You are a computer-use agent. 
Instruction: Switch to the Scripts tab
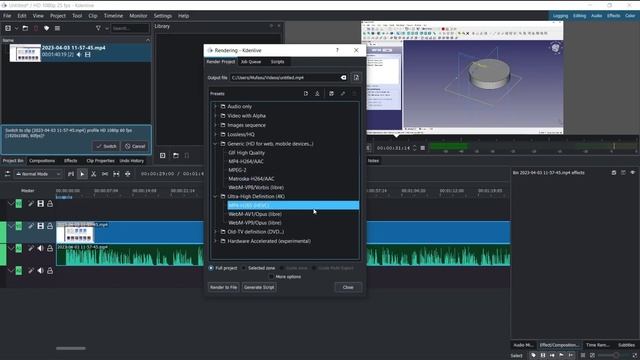point(277,62)
